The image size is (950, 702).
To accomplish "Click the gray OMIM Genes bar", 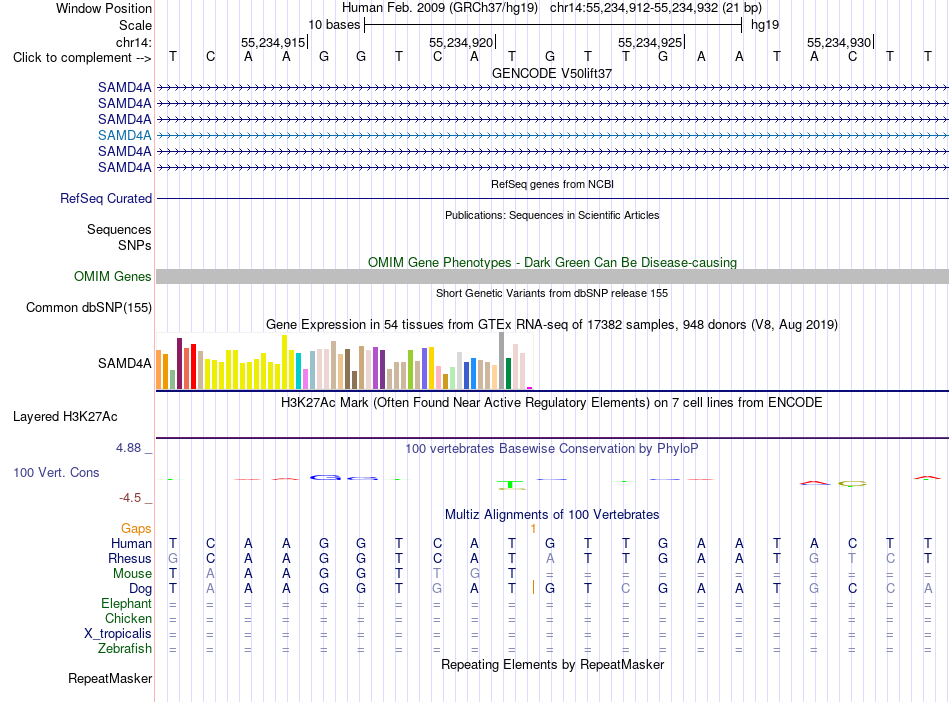I will click(552, 276).
